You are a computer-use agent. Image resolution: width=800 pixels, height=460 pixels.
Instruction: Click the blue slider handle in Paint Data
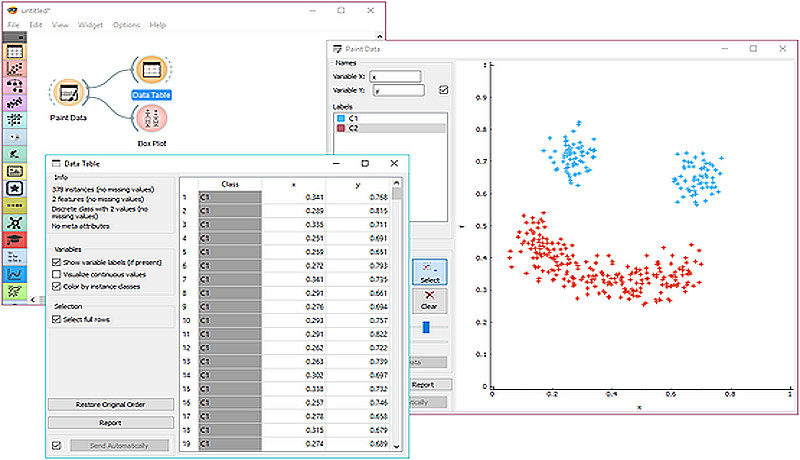426,327
